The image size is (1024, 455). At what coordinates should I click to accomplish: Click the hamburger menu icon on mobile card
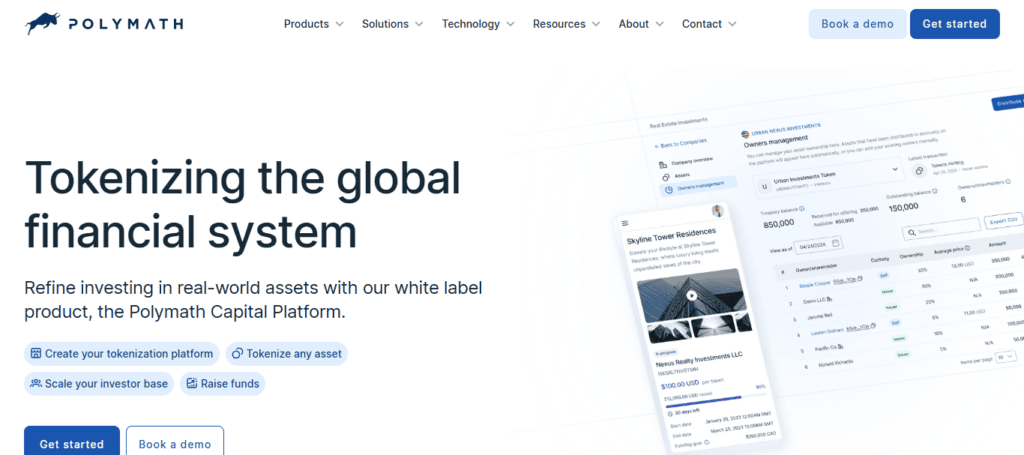[x=625, y=223]
